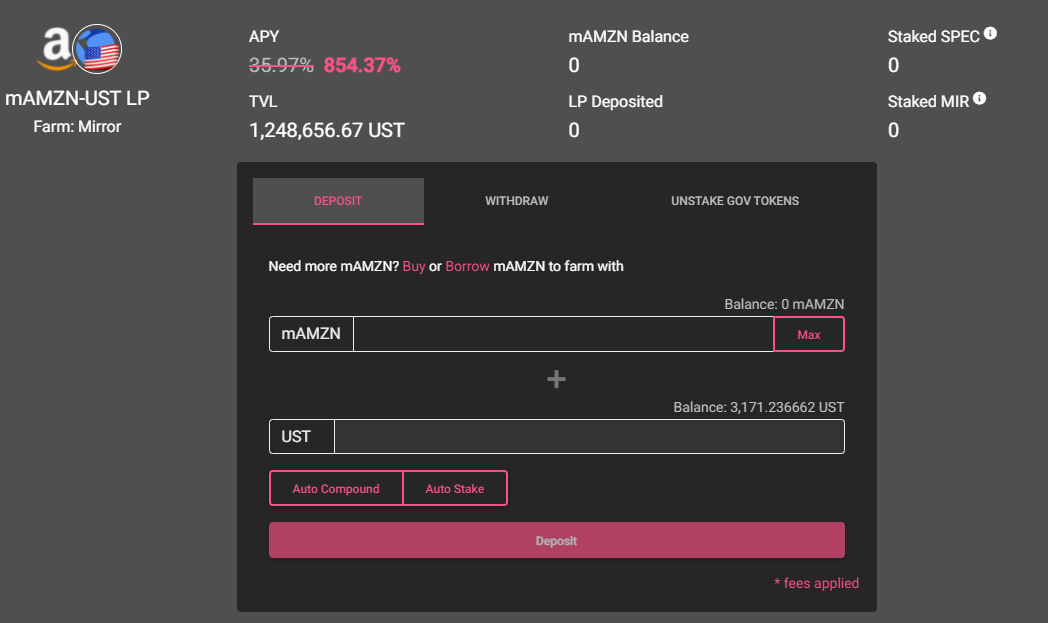Click the Max button for mAMZN
Image resolution: width=1048 pixels, height=623 pixels.
coord(809,334)
